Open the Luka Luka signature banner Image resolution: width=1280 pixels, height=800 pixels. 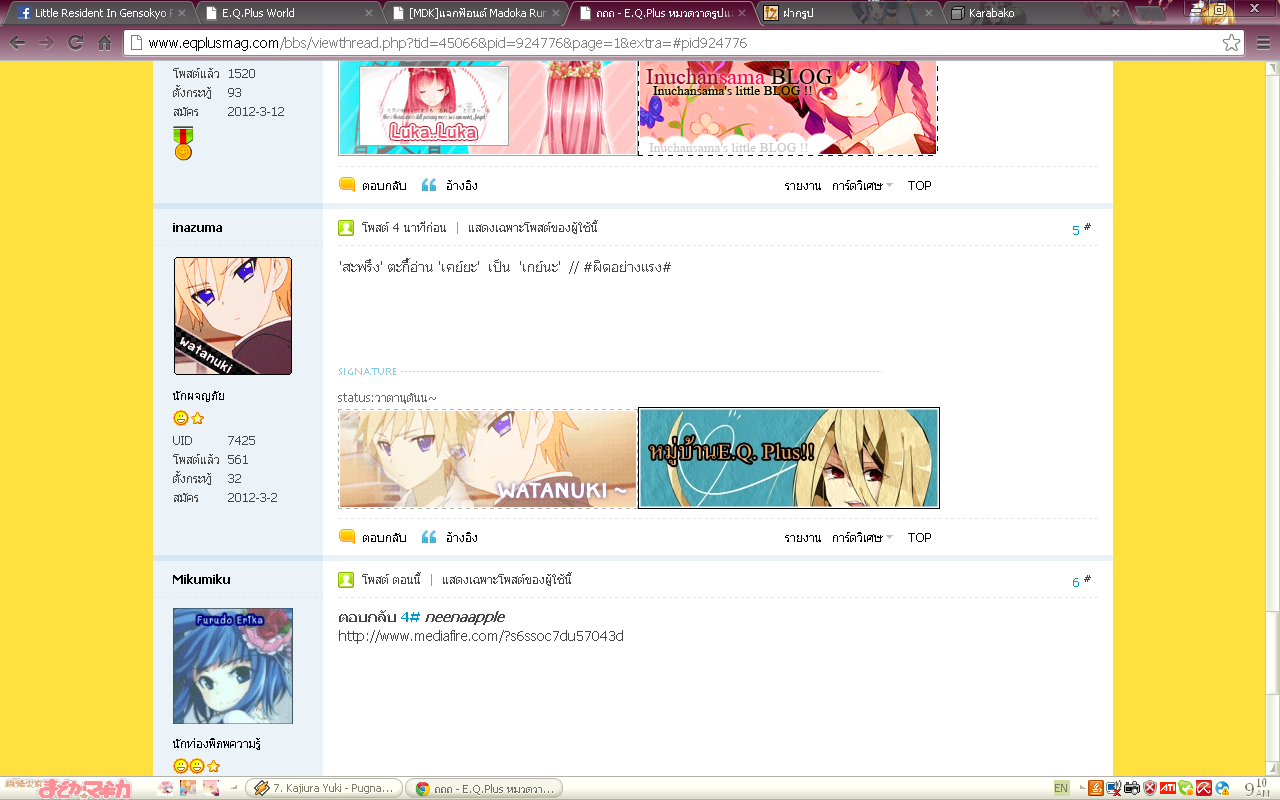pyautogui.click(x=488, y=108)
